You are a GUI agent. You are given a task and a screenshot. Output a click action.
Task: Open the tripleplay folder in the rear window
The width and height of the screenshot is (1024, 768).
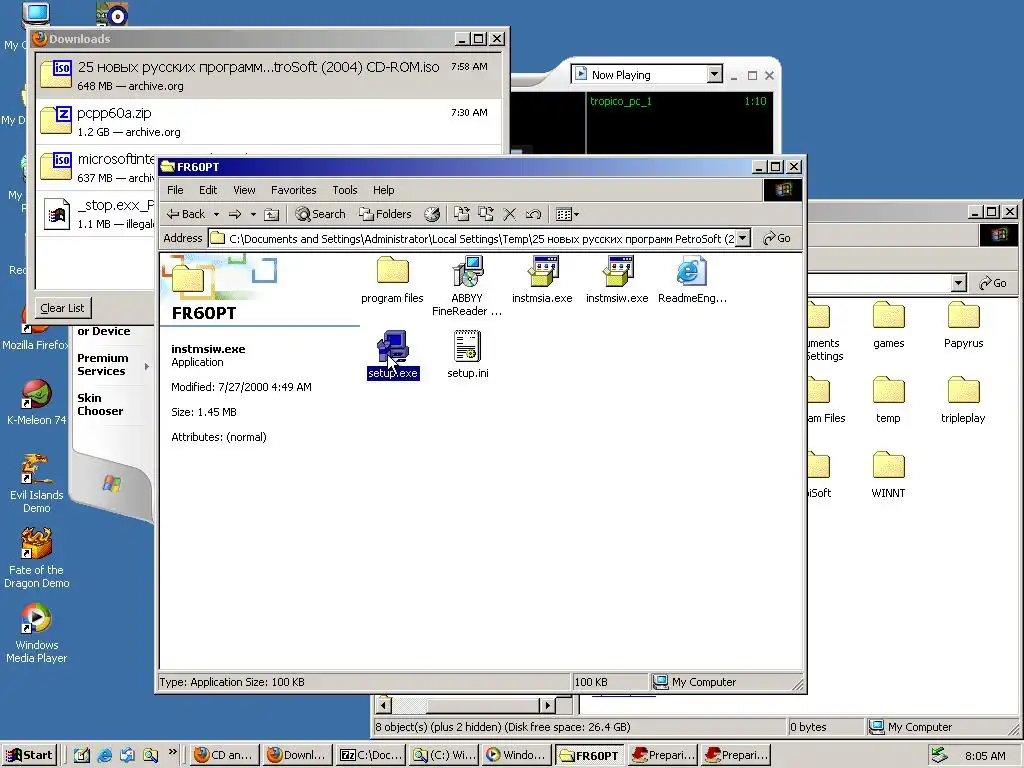coord(963,400)
